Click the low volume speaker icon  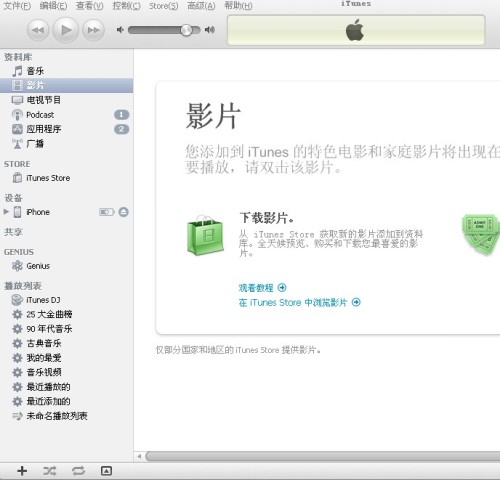click(120, 30)
